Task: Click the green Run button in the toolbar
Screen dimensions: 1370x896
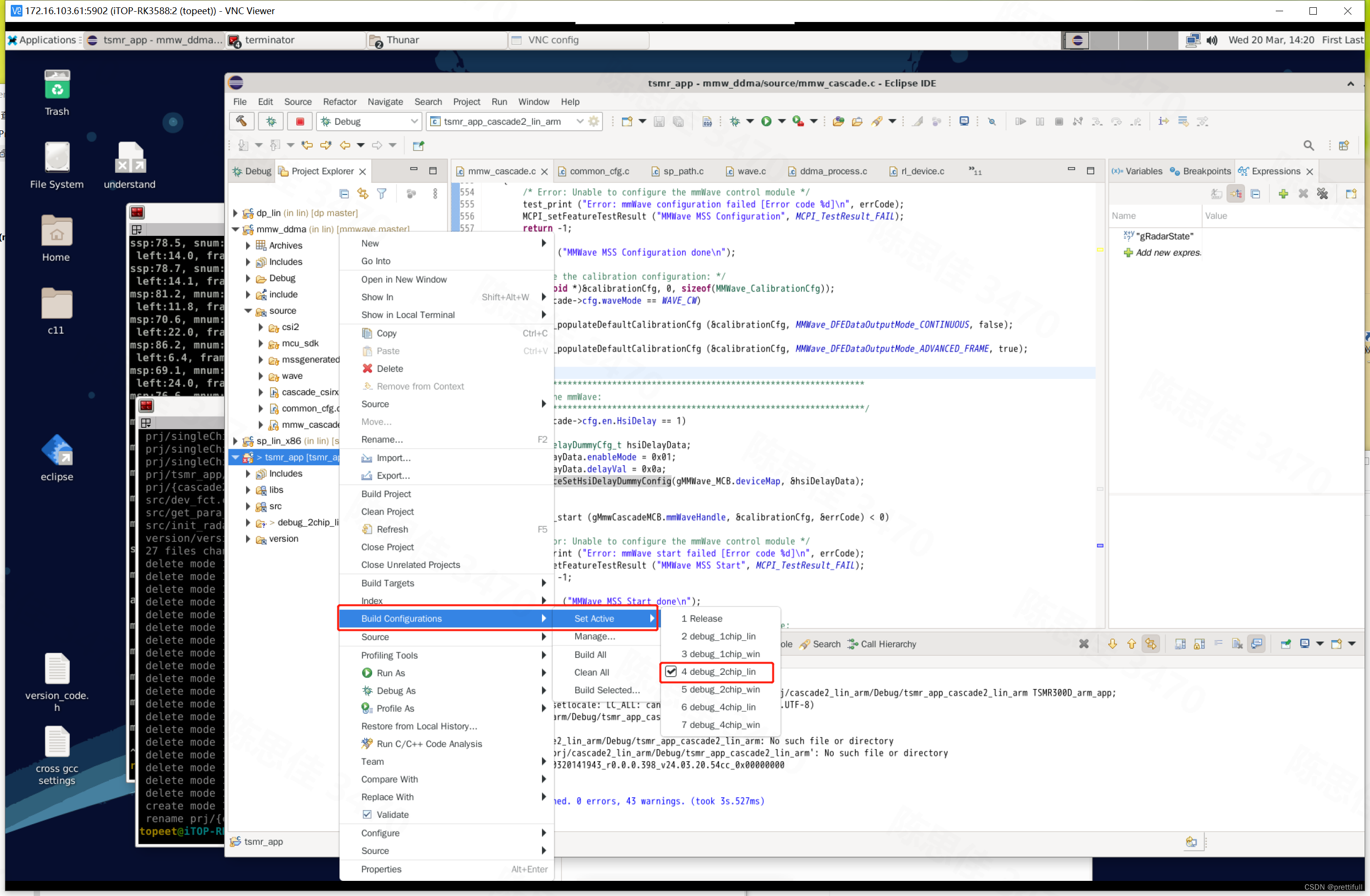Action: coord(766,122)
